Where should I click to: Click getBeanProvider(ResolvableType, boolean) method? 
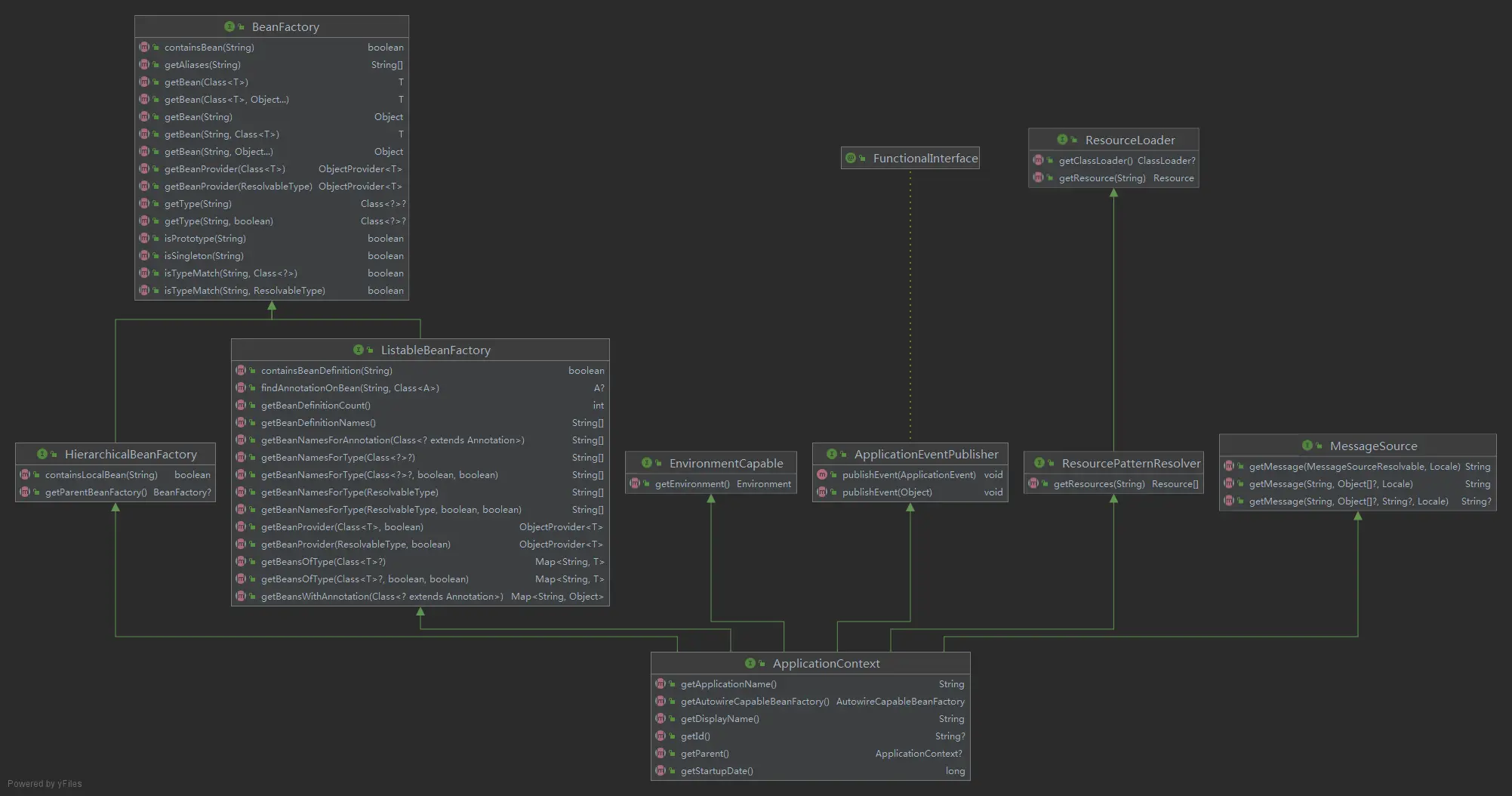(356, 544)
